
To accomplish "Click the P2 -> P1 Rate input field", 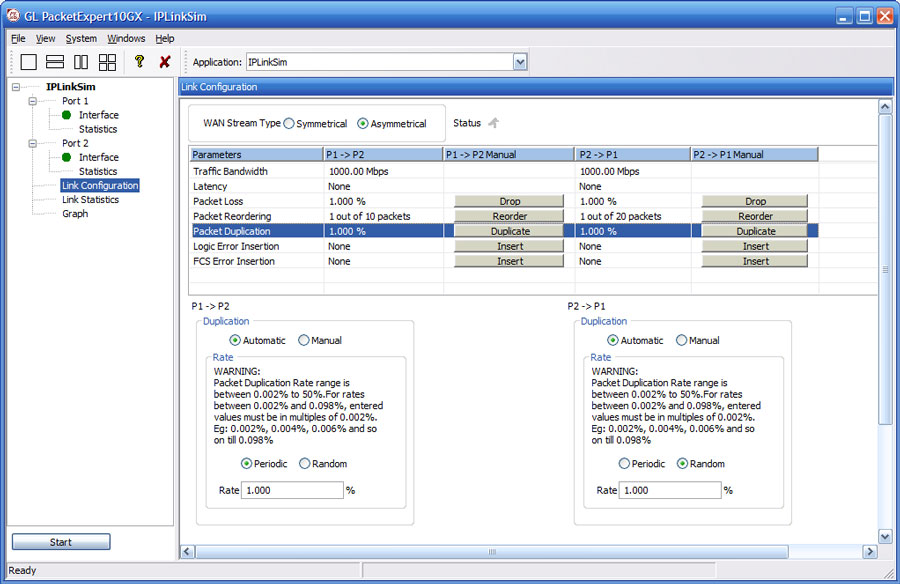I will point(670,490).
